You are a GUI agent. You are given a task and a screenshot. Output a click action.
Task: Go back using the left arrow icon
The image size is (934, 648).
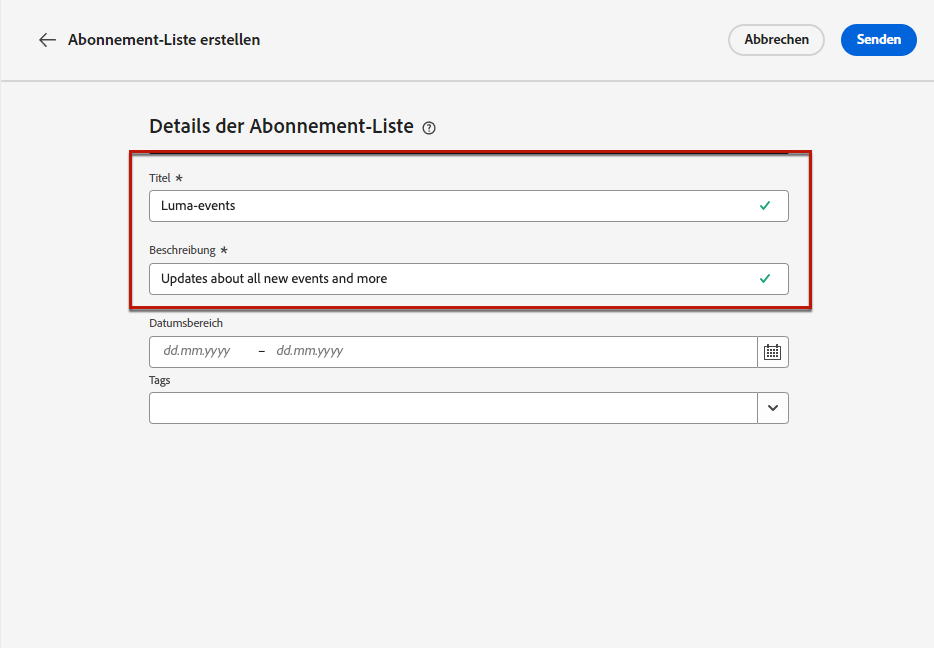pyautogui.click(x=47, y=40)
